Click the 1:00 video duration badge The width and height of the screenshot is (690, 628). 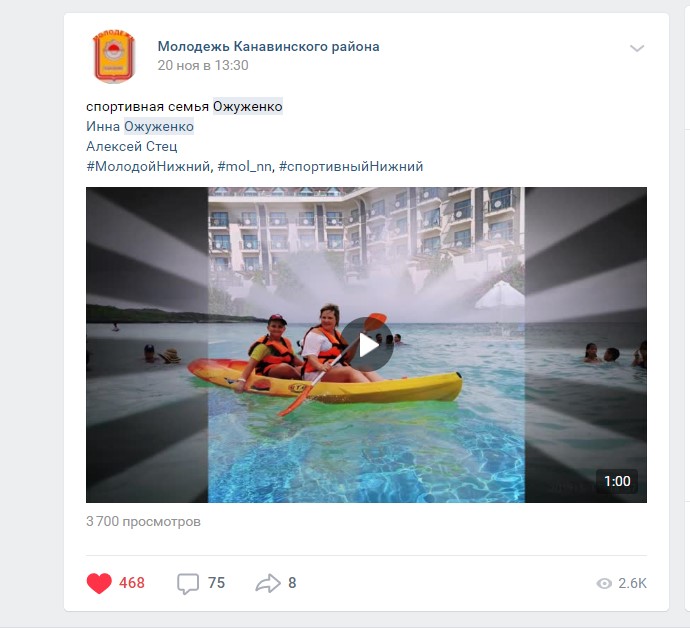click(x=617, y=481)
